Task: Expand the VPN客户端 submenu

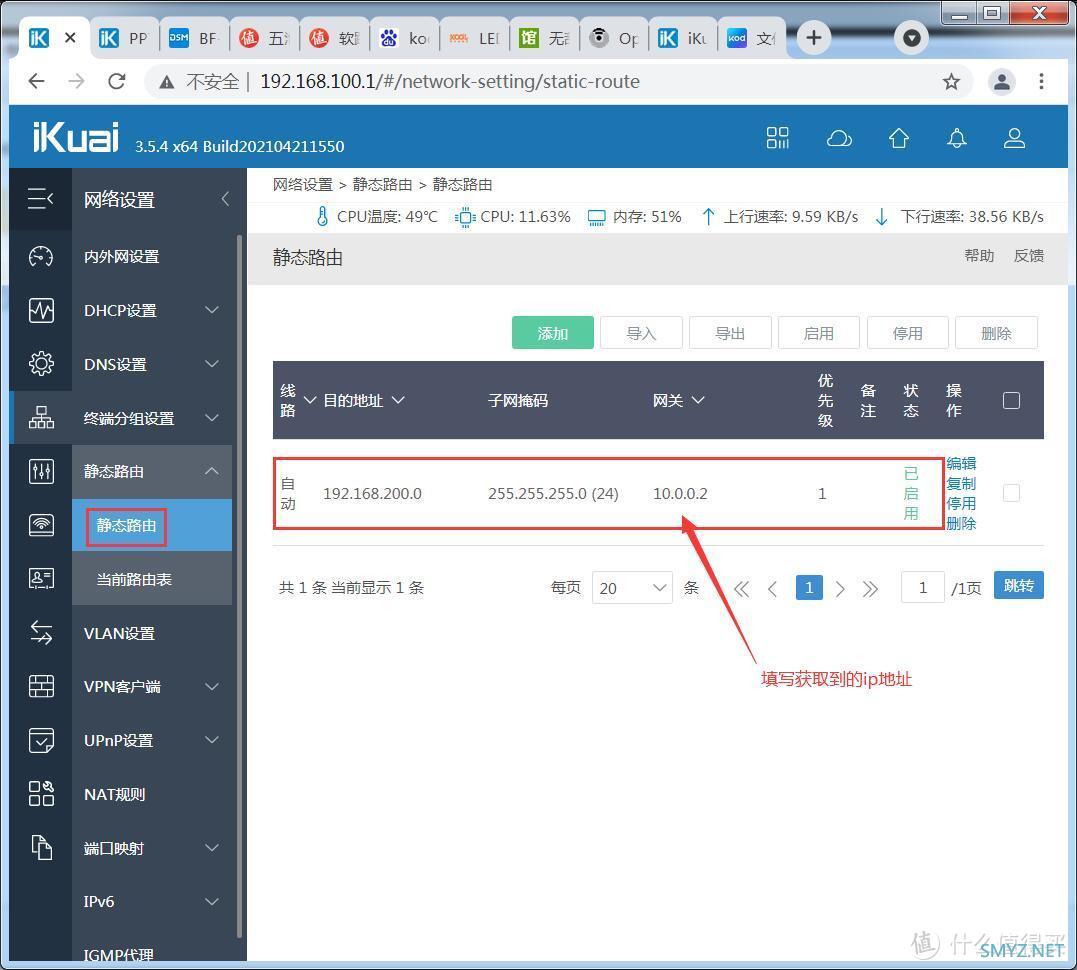Action: coord(212,686)
